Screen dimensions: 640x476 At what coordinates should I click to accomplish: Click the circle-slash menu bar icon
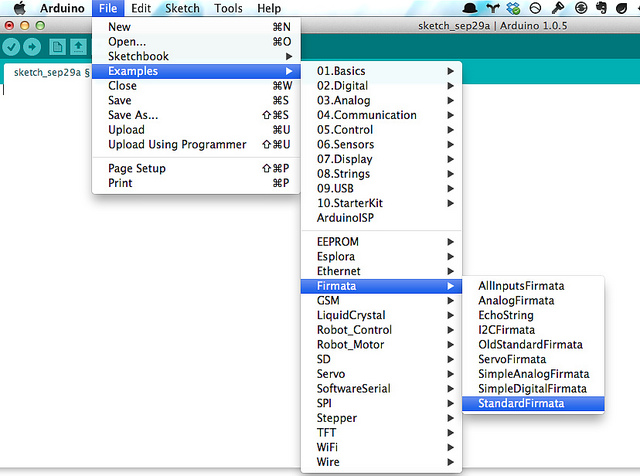pos(535,8)
